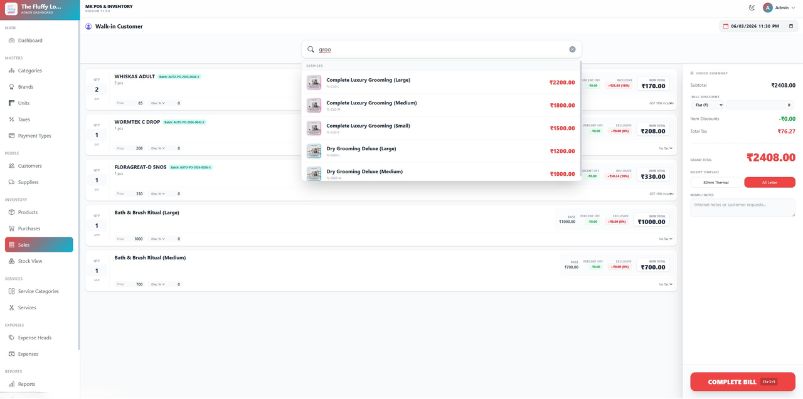Image resolution: width=803 pixels, height=399 pixels.
Task: Toggle the dark mode icon in header
Action: [x=751, y=8]
